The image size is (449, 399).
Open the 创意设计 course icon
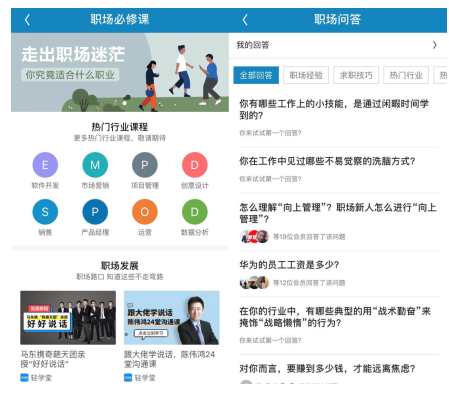[195, 165]
